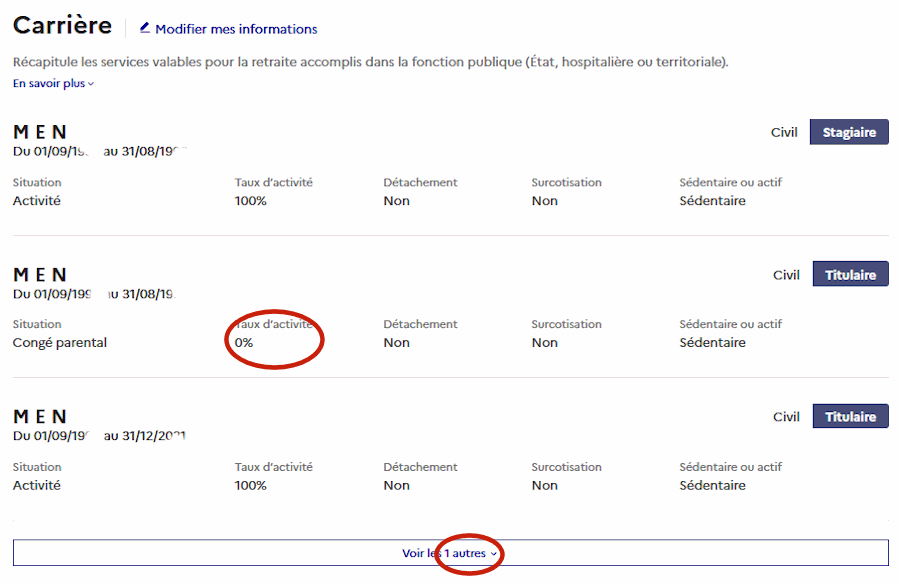The image size is (900, 585).
Task: Click the Sédentaire value in the first entry
Action: [712, 201]
